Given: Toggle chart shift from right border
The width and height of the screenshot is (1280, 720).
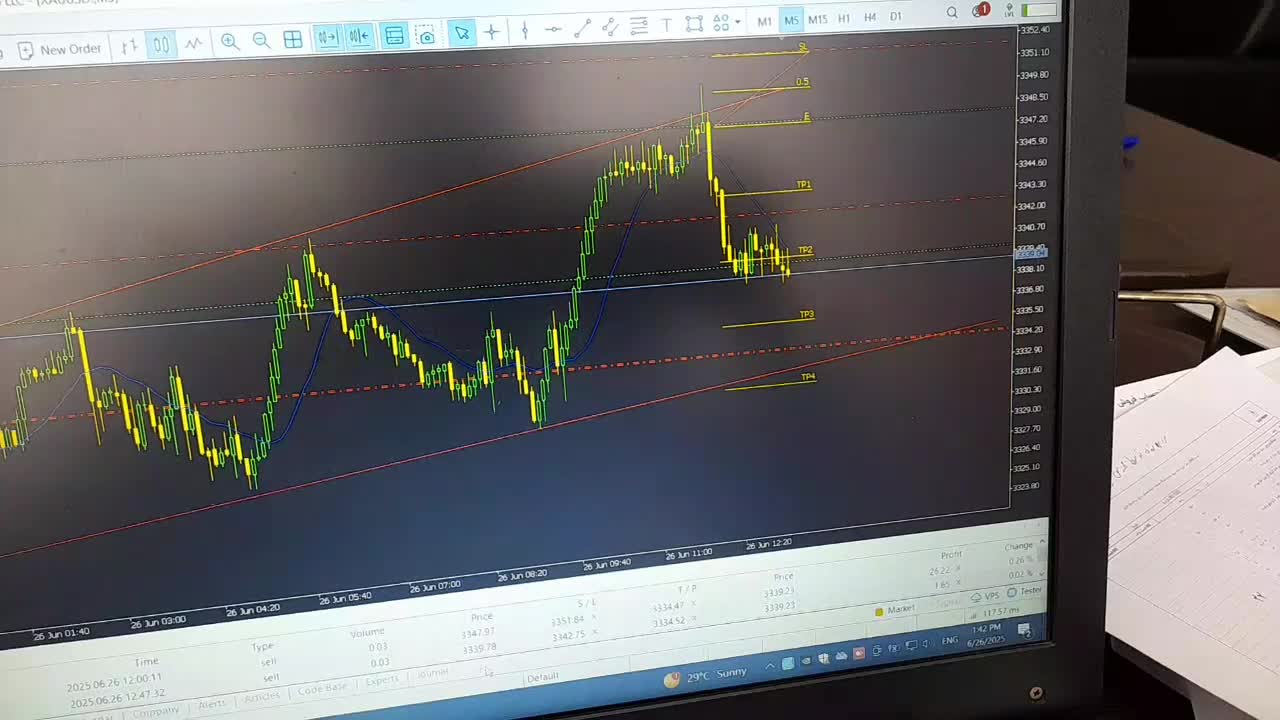Looking at the screenshot, I should tap(359, 37).
